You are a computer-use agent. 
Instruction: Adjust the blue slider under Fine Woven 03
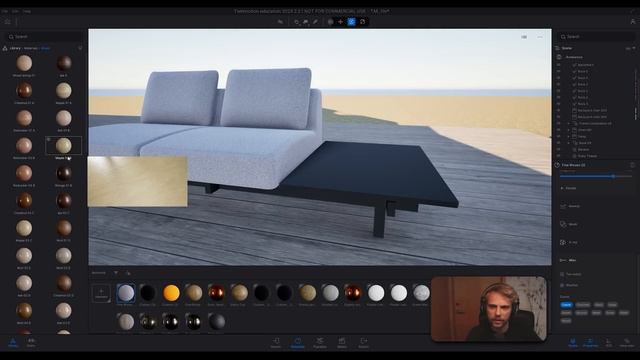point(596,176)
